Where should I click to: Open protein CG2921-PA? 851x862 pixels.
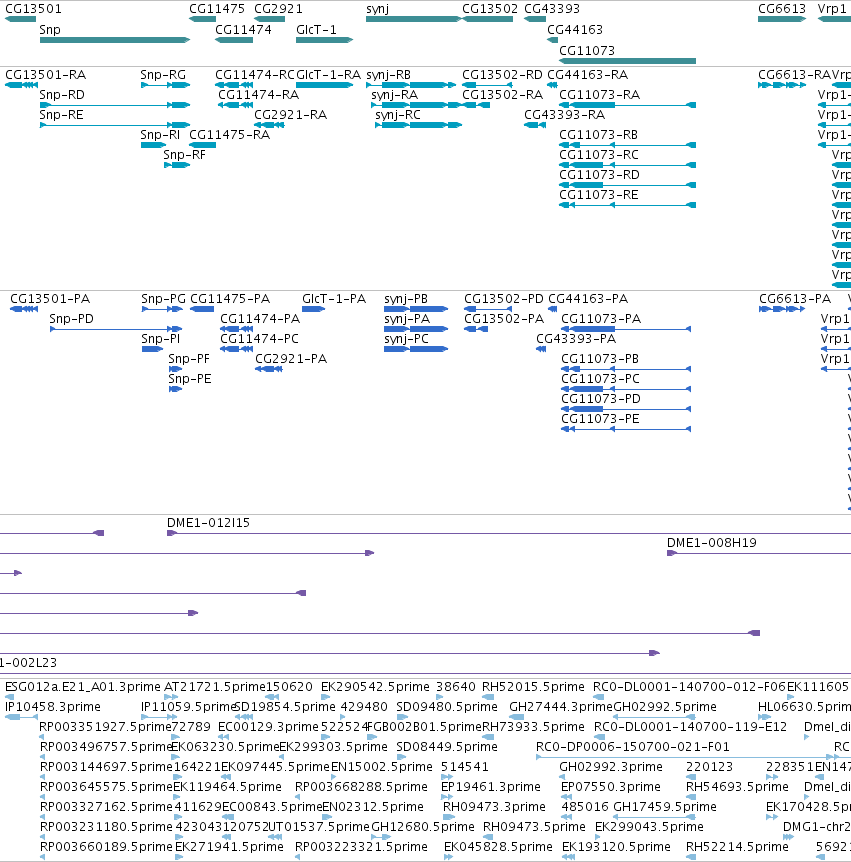[x=269, y=369]
